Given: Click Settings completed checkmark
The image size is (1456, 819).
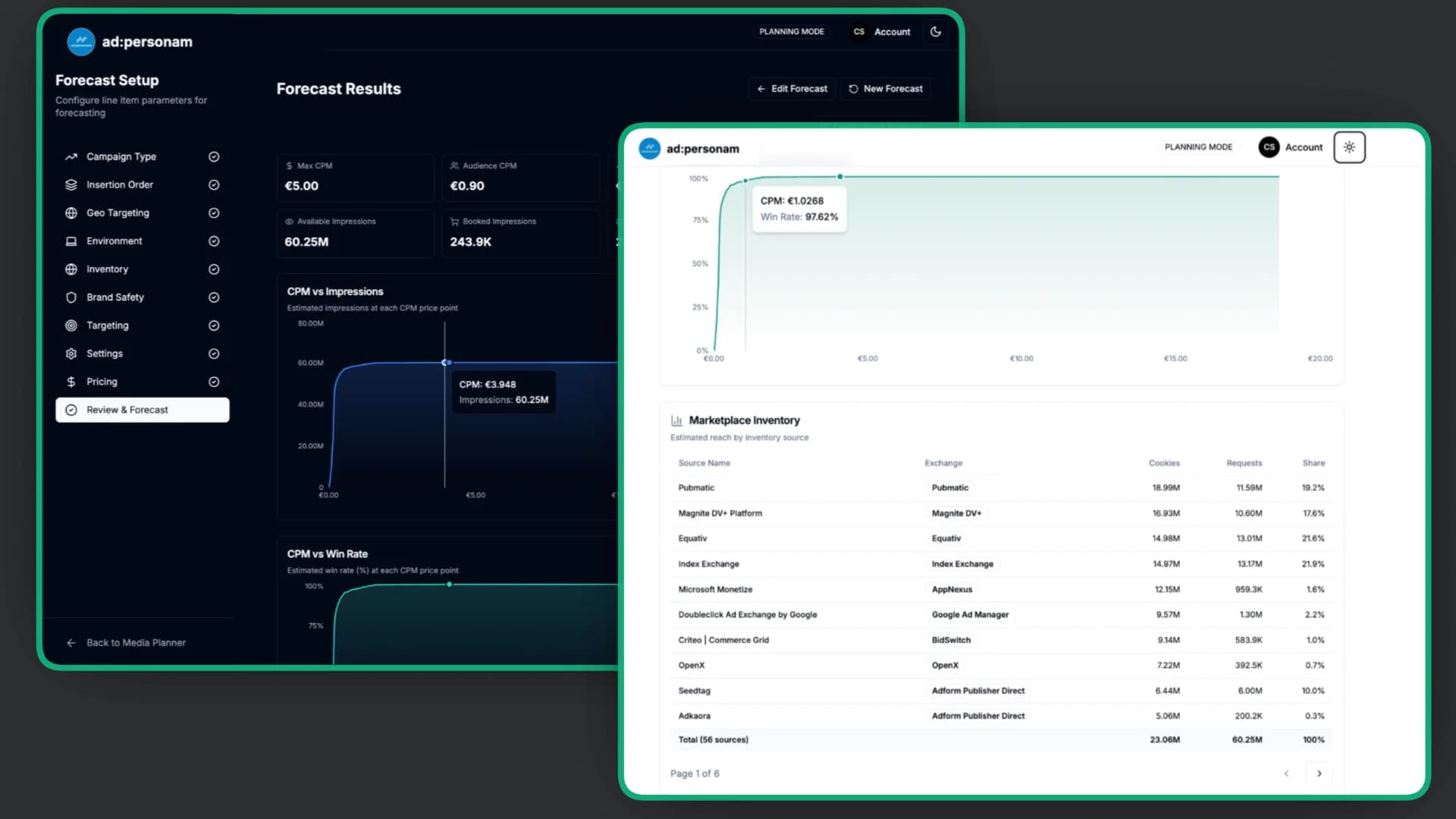Looking at the screenshot, I should tap(214, 353).
